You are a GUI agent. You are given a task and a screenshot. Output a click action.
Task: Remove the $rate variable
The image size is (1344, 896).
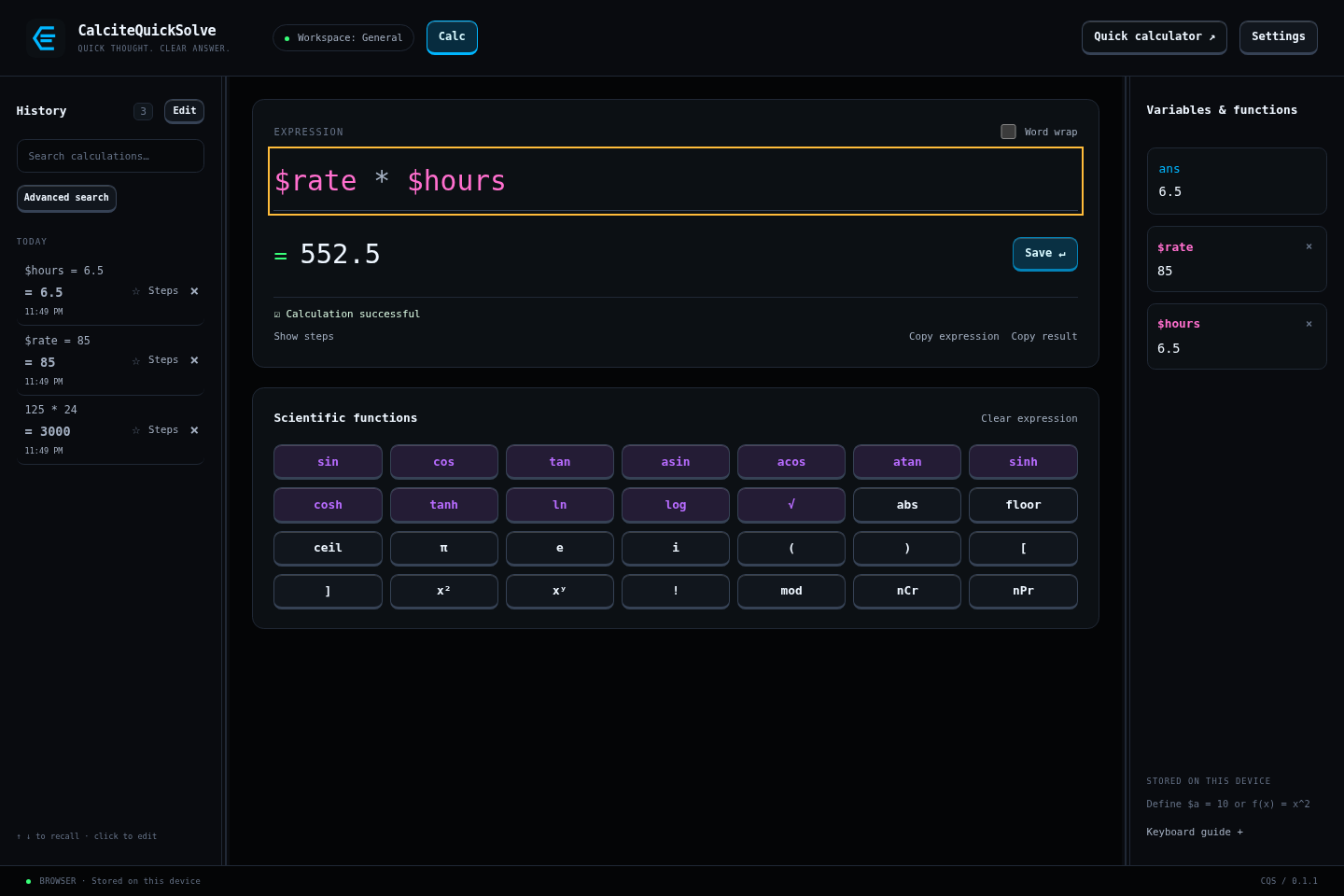(1309, 246)
